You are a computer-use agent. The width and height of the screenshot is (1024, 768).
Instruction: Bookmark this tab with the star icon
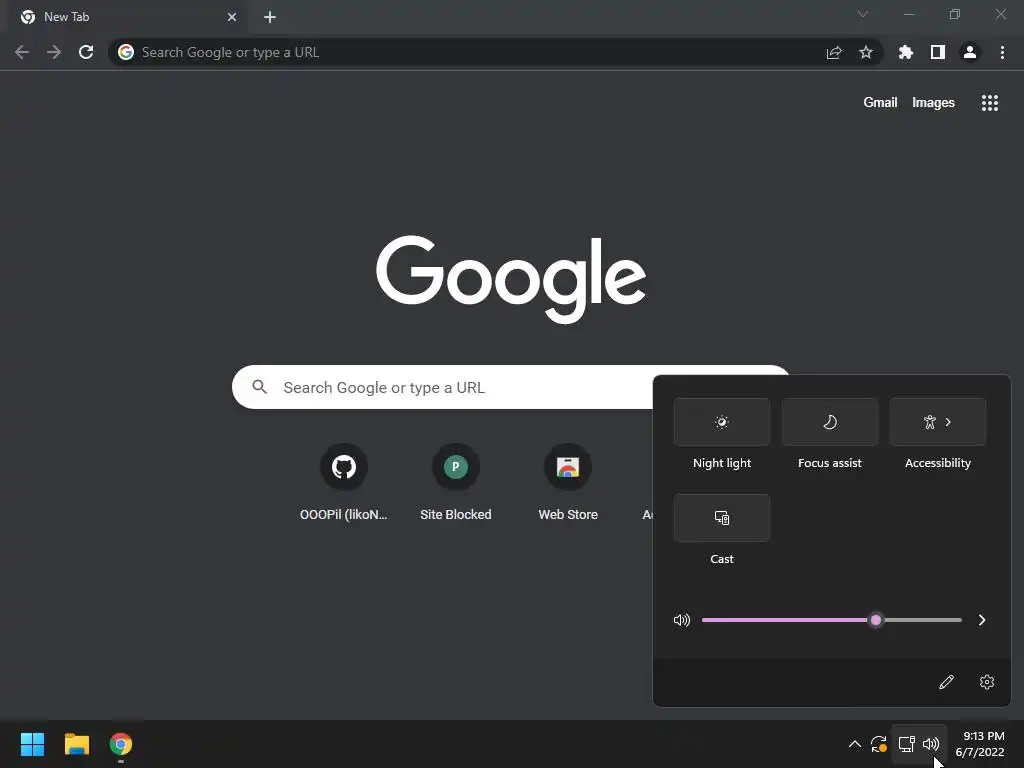coord(866,52)
